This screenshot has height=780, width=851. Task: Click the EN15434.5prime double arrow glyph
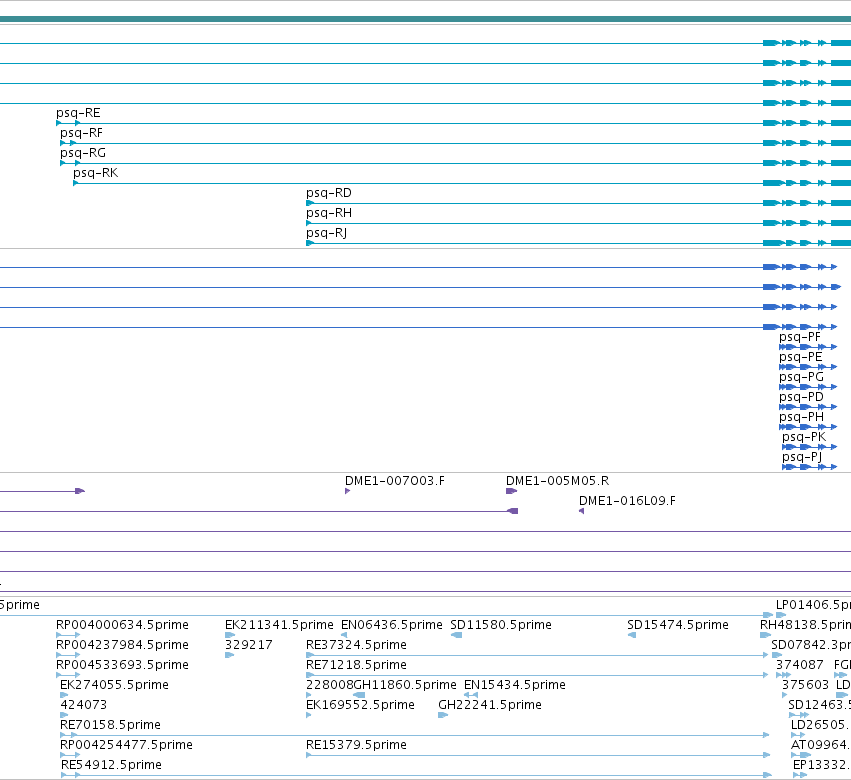(x=471, y=695)
